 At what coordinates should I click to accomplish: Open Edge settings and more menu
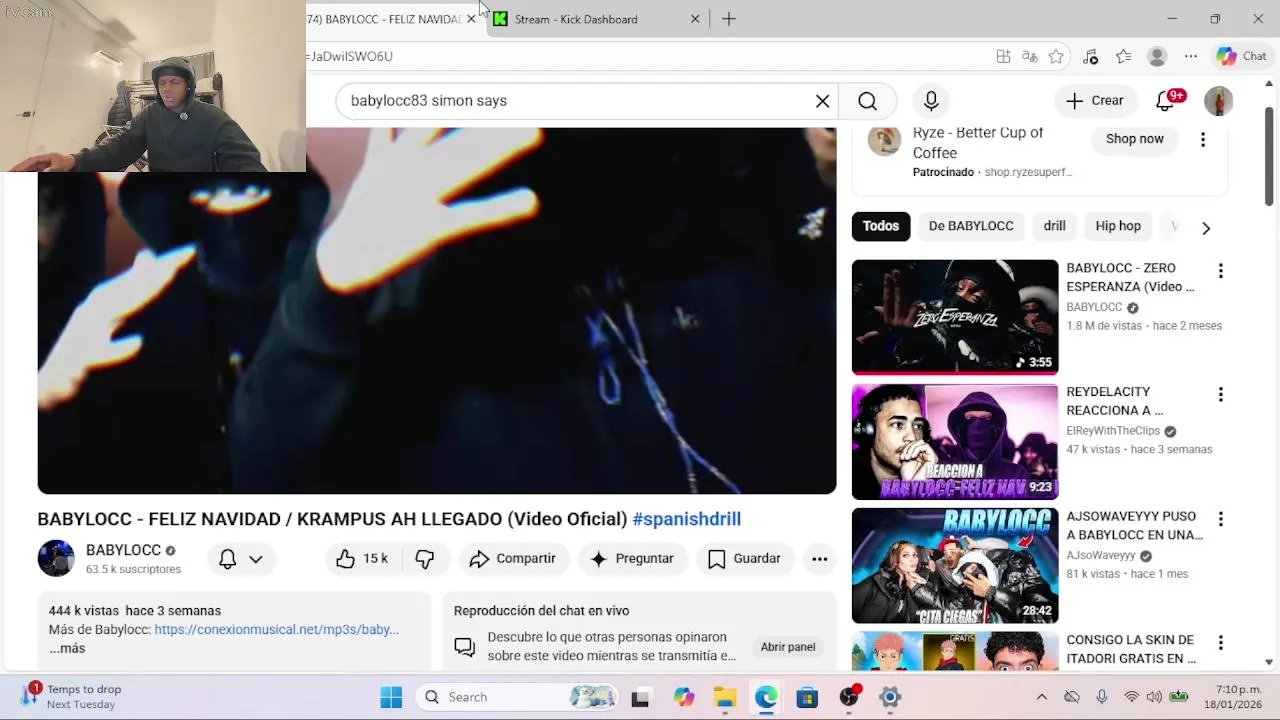point(1190,57)
